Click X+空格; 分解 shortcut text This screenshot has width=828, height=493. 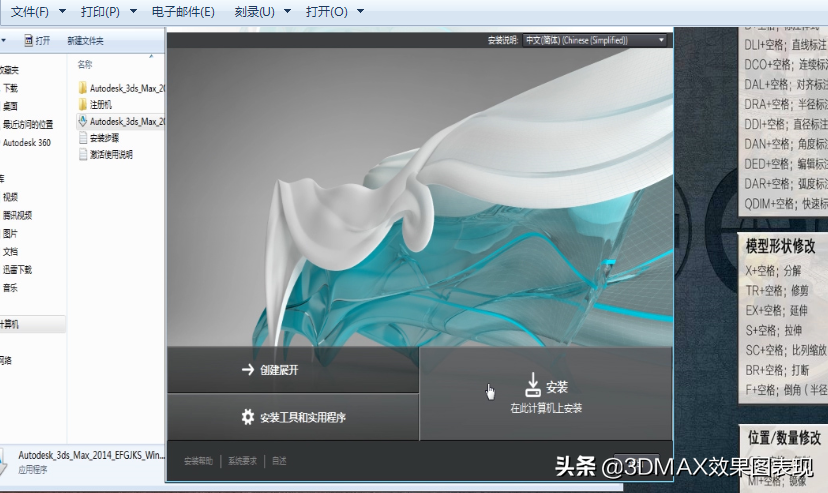pyautogui.click(x=773, y=271)
